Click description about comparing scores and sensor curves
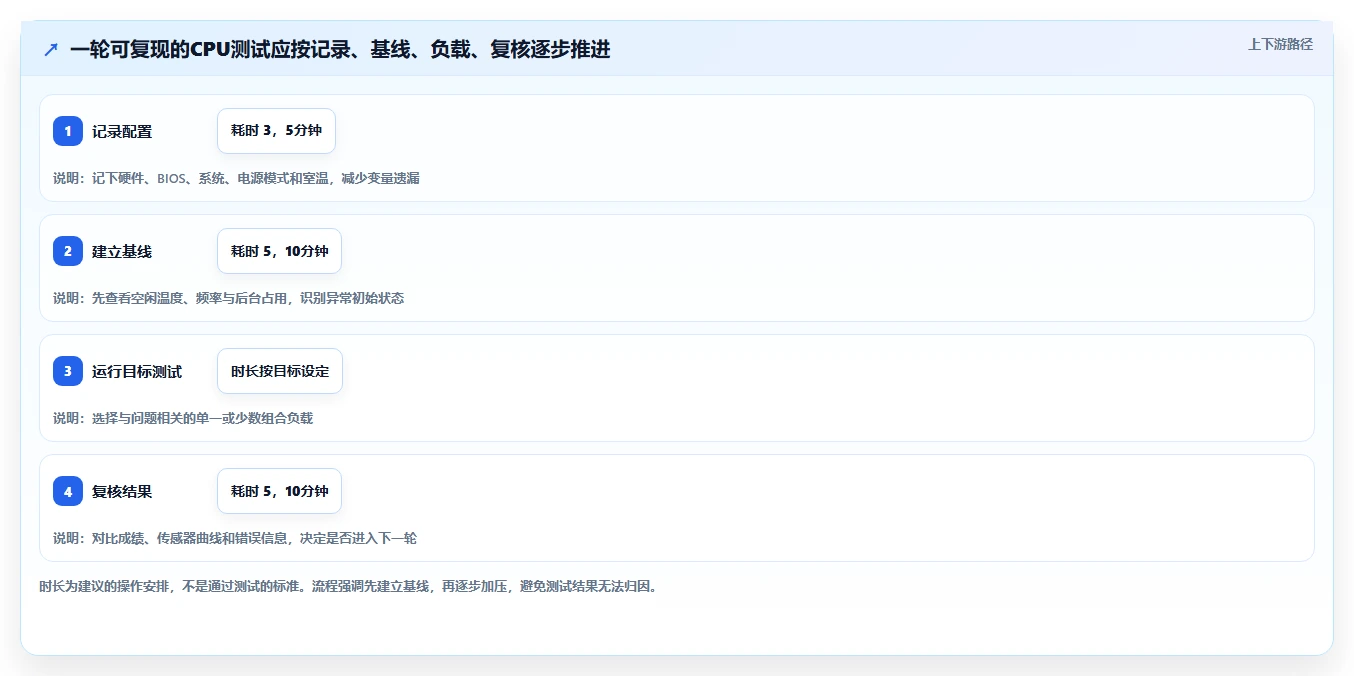The width and height of the screenshot is (1354, 676). coord(235,538)
